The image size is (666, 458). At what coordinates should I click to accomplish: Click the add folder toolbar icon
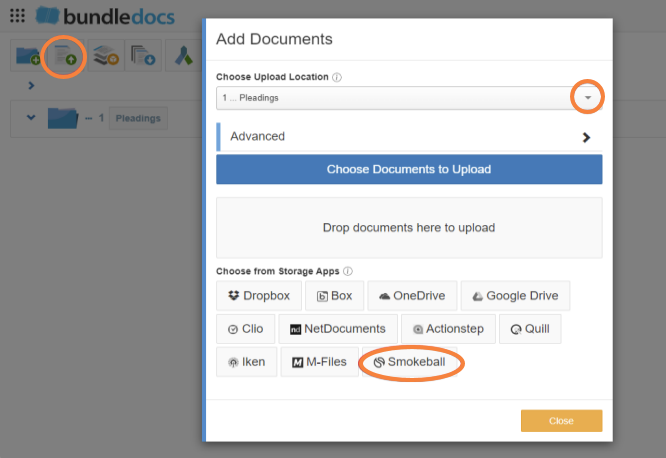point(28,55)
